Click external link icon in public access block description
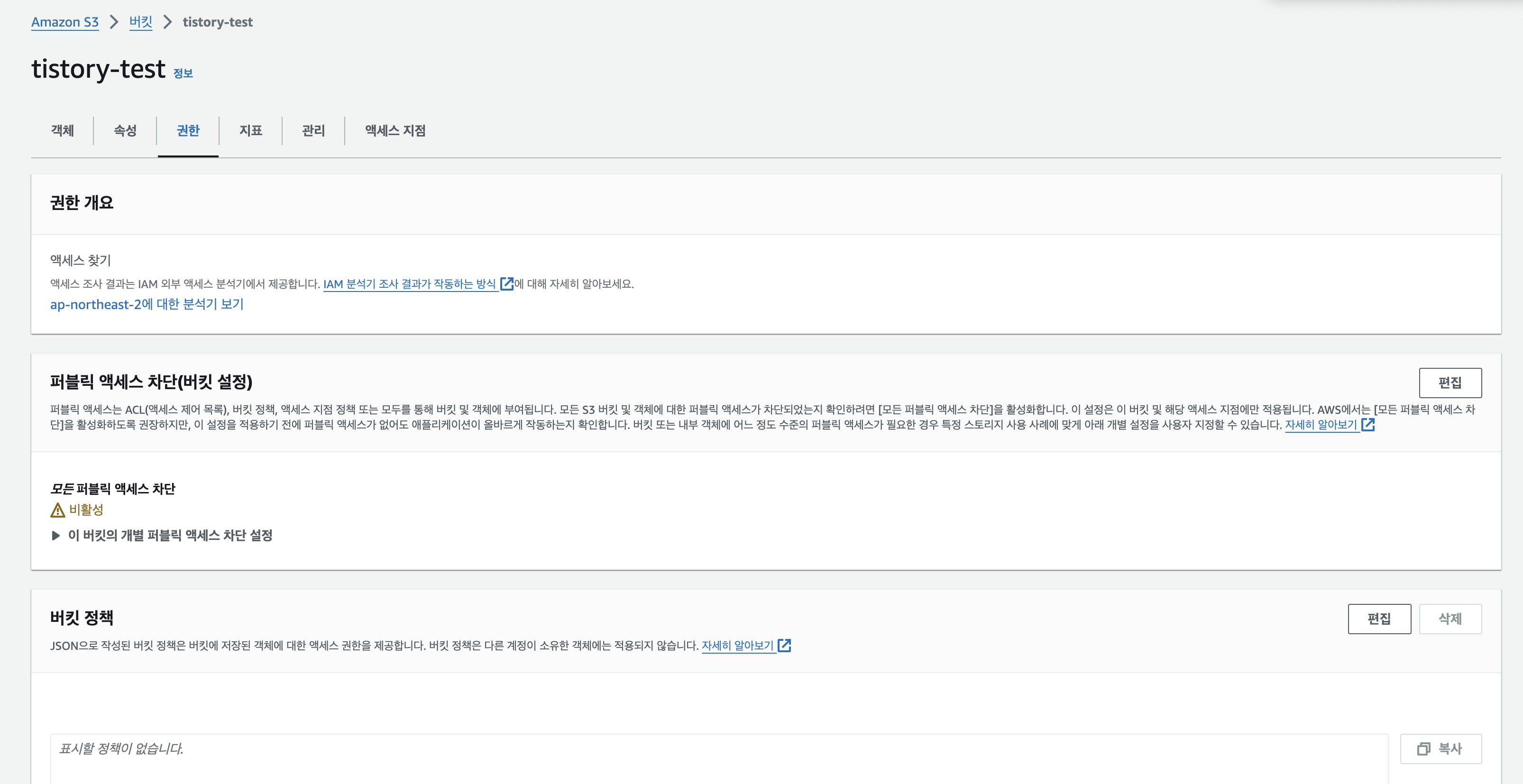Viewport: 1523px width, 784px height. (x=1367, y=425)
